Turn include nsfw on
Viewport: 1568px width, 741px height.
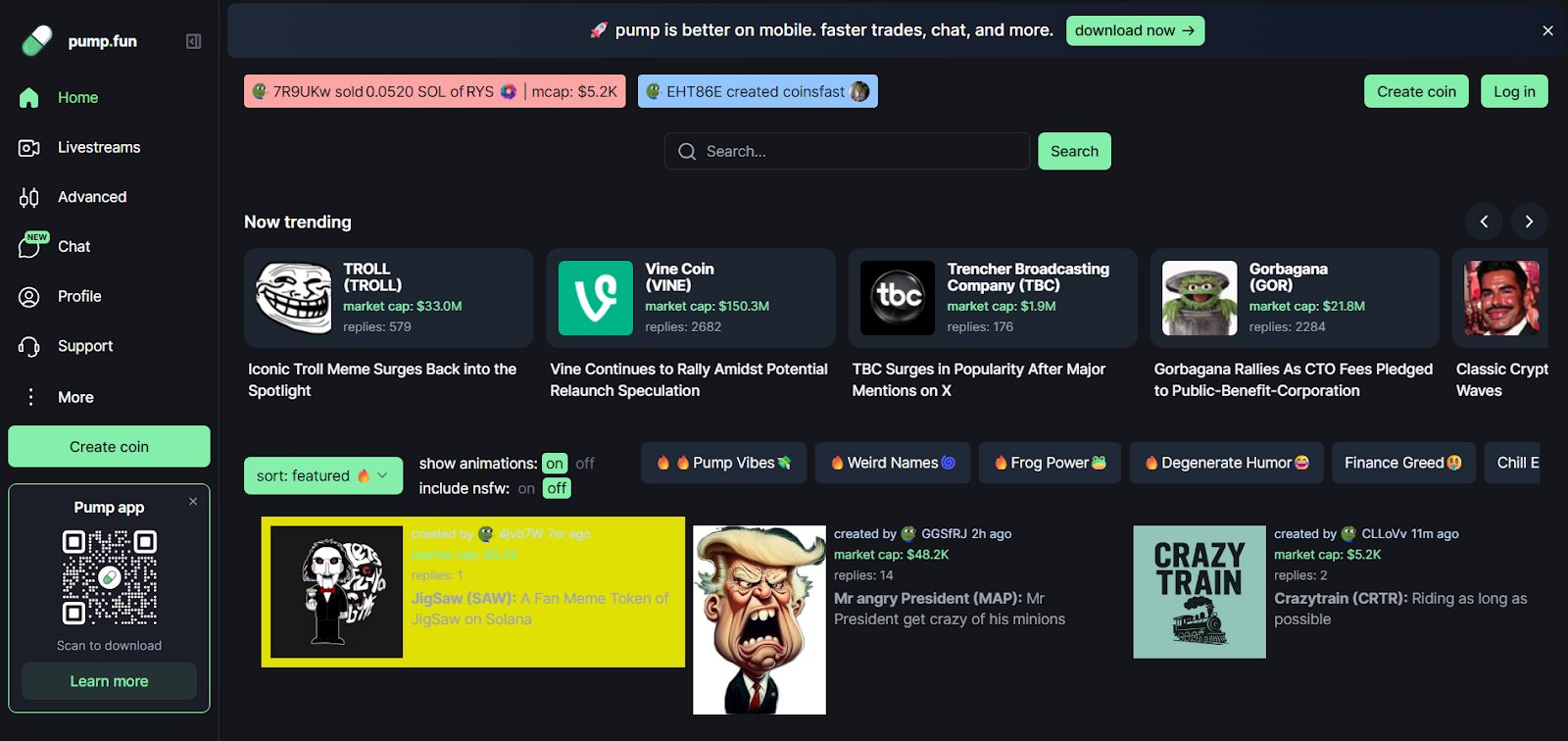point(526,488)
